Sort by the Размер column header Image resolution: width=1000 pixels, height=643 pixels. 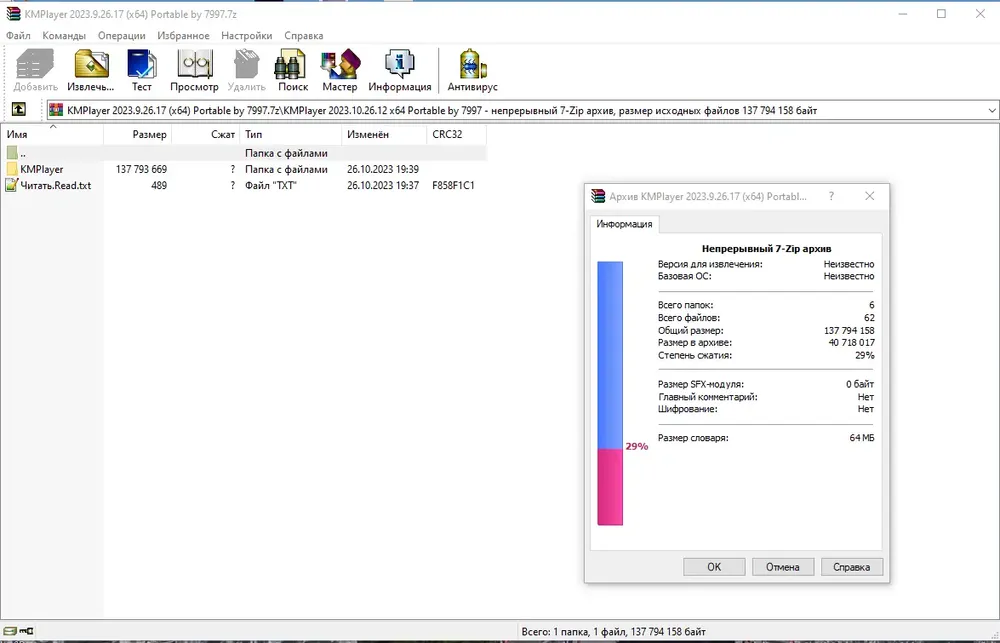tap(138, 135)
